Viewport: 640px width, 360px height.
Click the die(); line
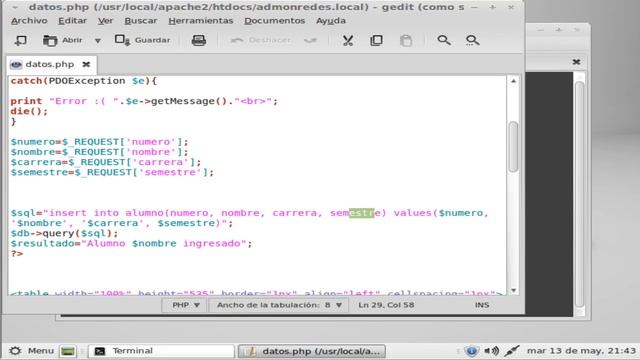click(29, 111)
